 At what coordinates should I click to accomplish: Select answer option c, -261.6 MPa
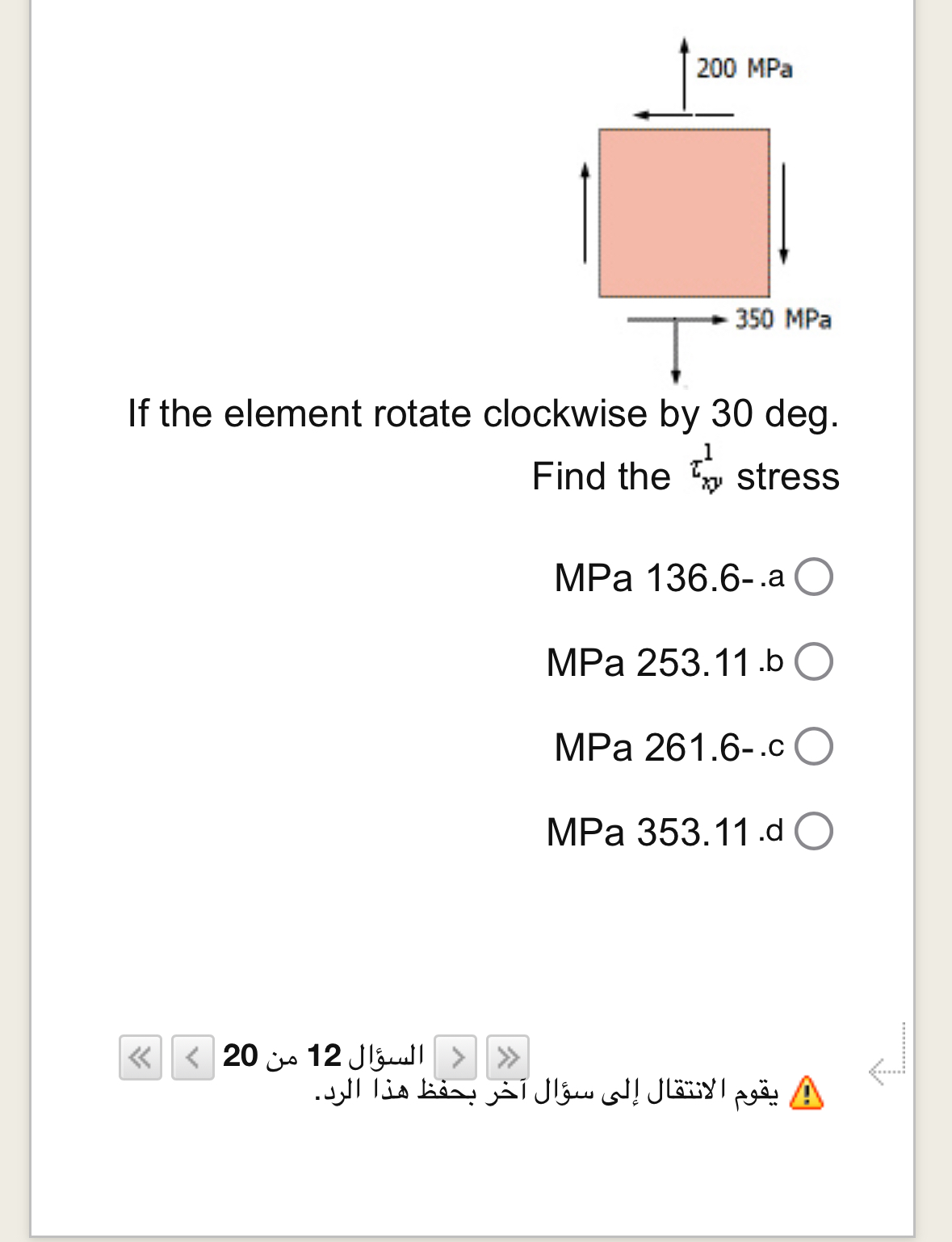point(816,747)
